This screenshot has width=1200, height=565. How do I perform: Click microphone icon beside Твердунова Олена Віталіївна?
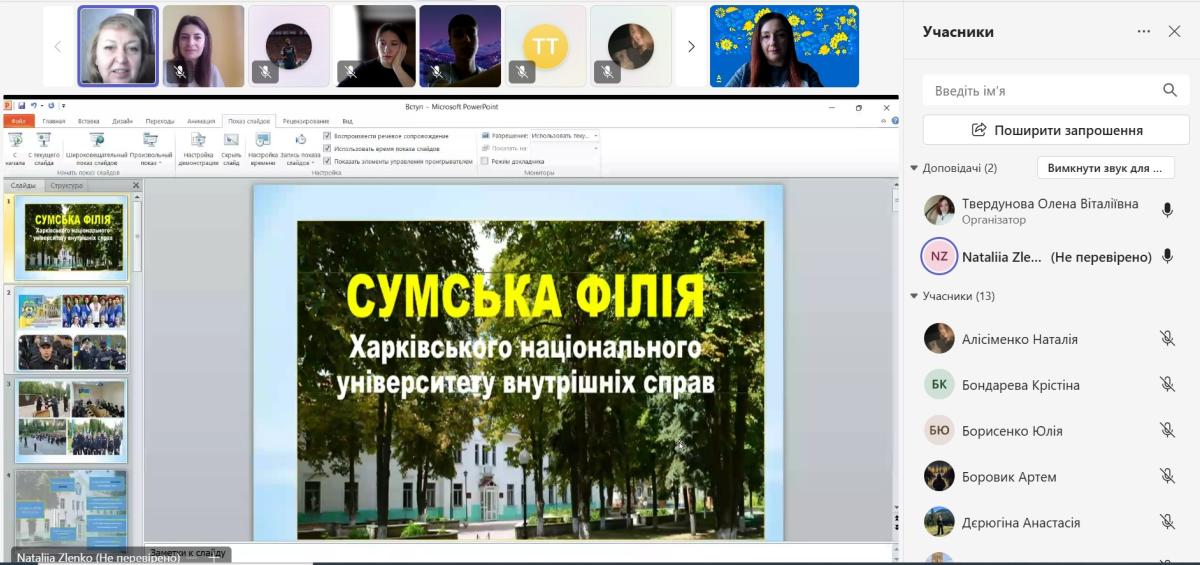(x=1167, y=210)
